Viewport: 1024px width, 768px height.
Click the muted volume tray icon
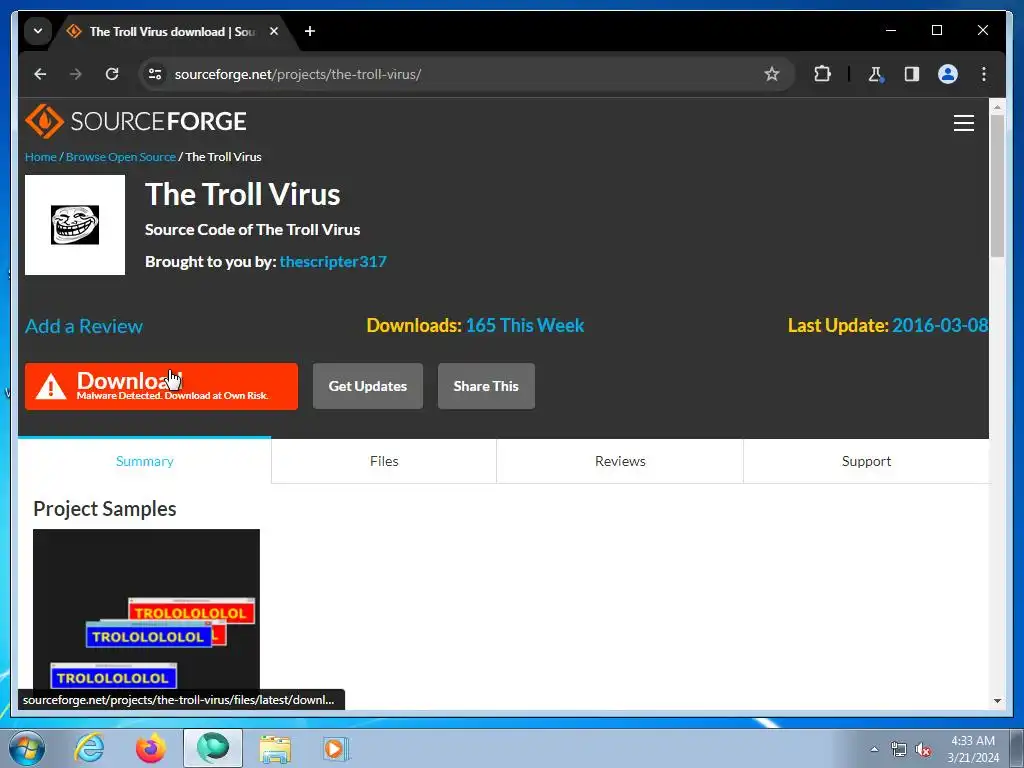[x=923, y=749]
